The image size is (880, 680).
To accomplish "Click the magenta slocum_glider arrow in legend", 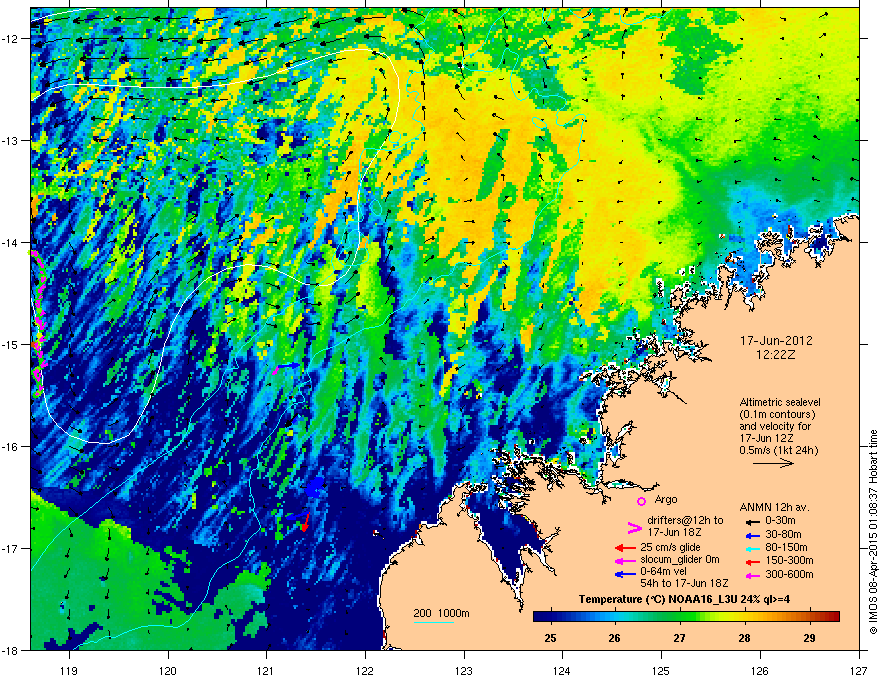I will coord(625,560).
